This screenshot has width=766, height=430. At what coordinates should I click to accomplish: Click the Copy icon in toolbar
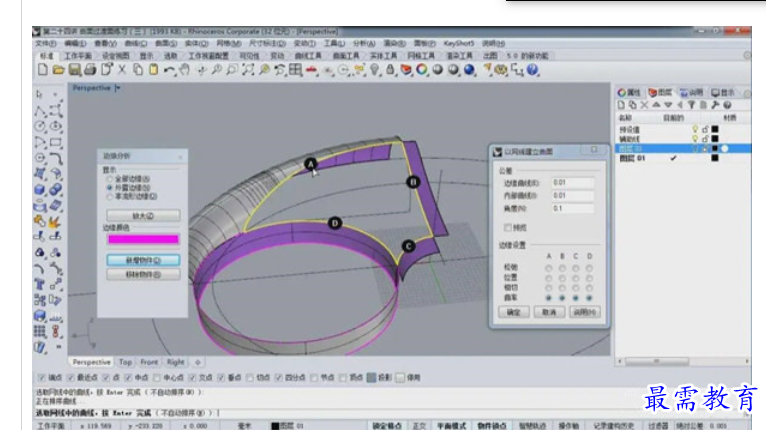tap(138, 70)
